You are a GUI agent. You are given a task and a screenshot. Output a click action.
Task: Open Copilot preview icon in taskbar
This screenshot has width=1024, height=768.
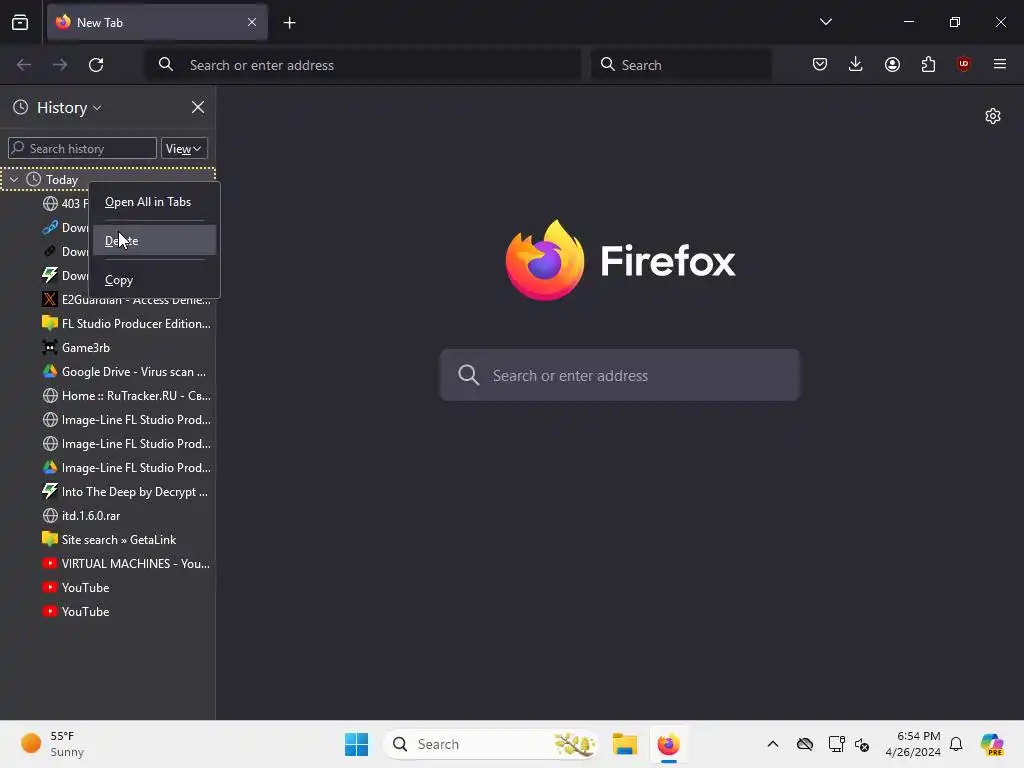pos(992,744)
